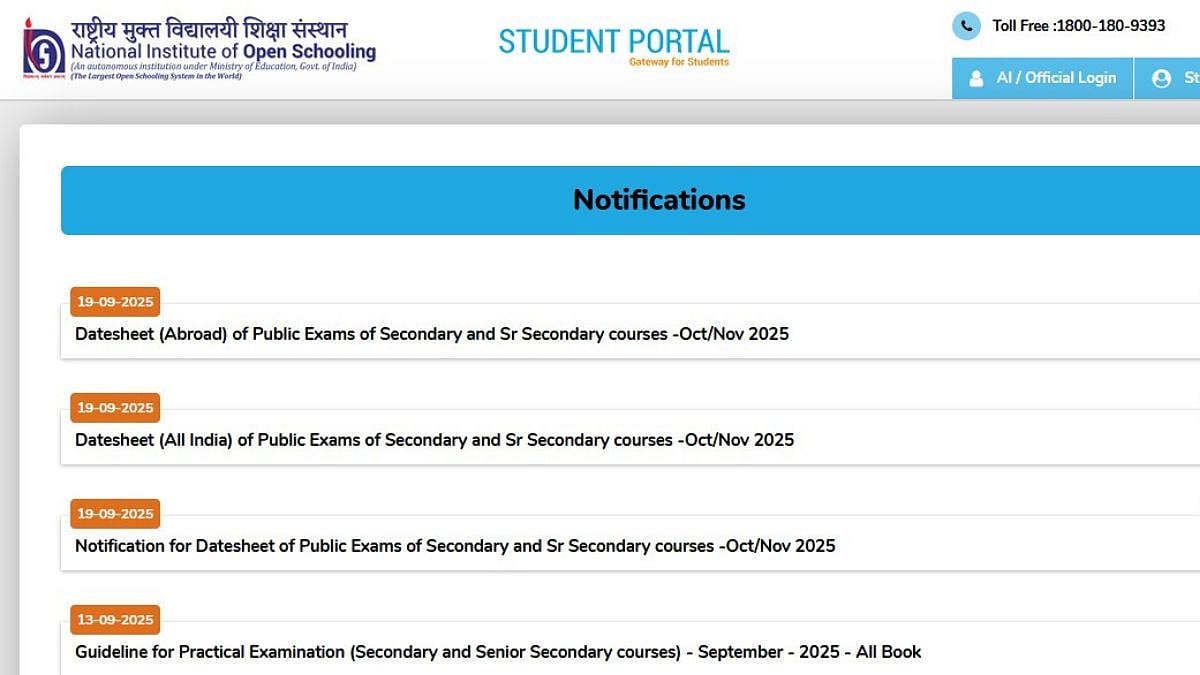The width and height of the screenshot is (1200, 675).
Task: Click the Hindi institute name in header
Action: click(x=208, y=29)
